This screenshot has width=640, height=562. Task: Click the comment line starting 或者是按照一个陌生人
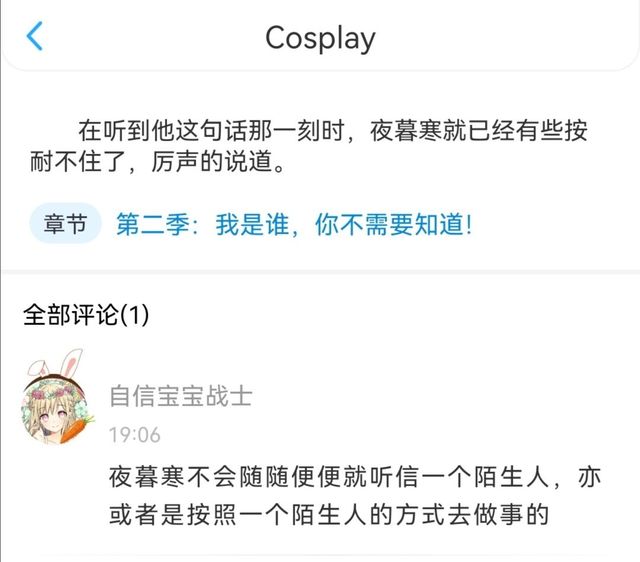(329, 514)
